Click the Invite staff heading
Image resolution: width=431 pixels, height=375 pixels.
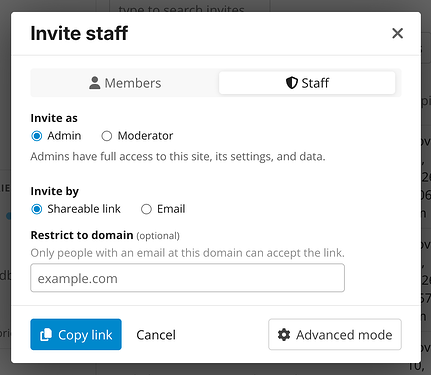(x=79, y=33)
